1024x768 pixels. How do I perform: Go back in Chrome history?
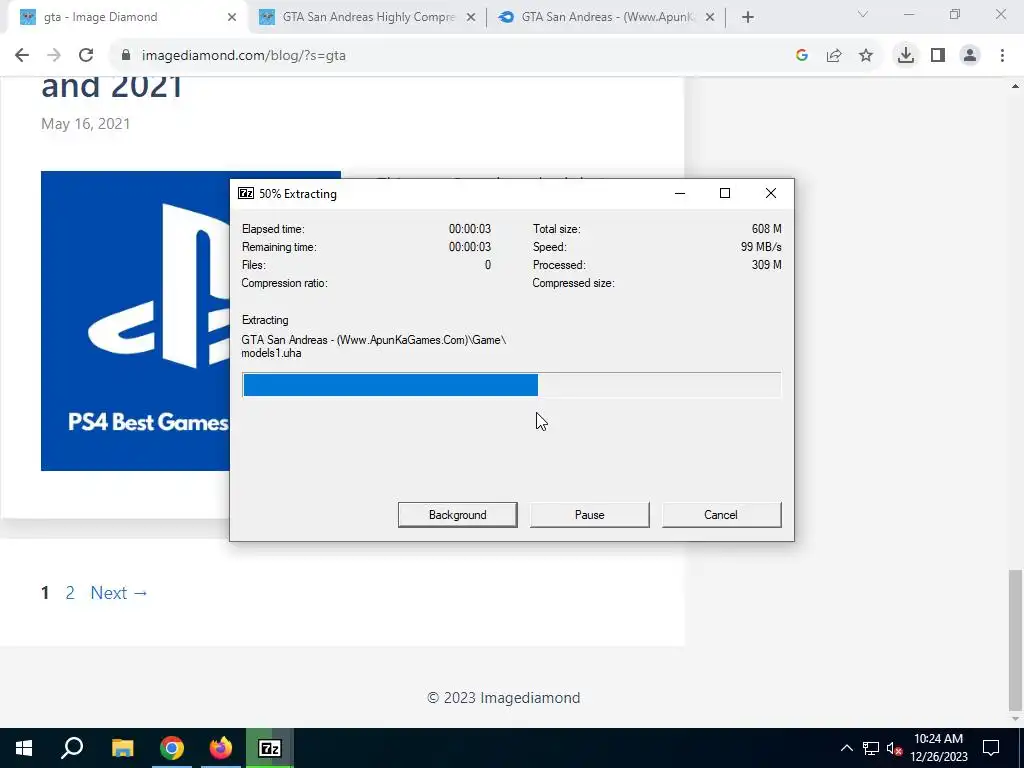[22, 56]
